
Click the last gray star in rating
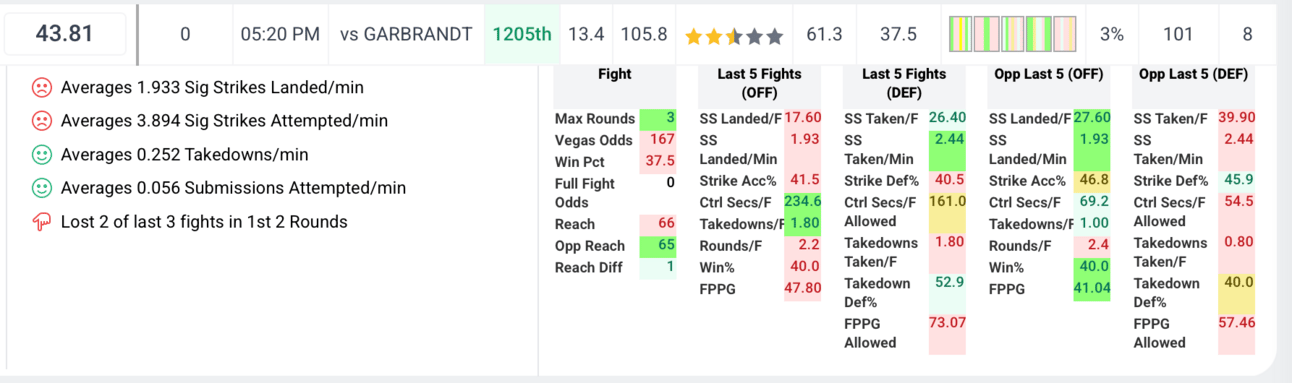coord(774,36)
